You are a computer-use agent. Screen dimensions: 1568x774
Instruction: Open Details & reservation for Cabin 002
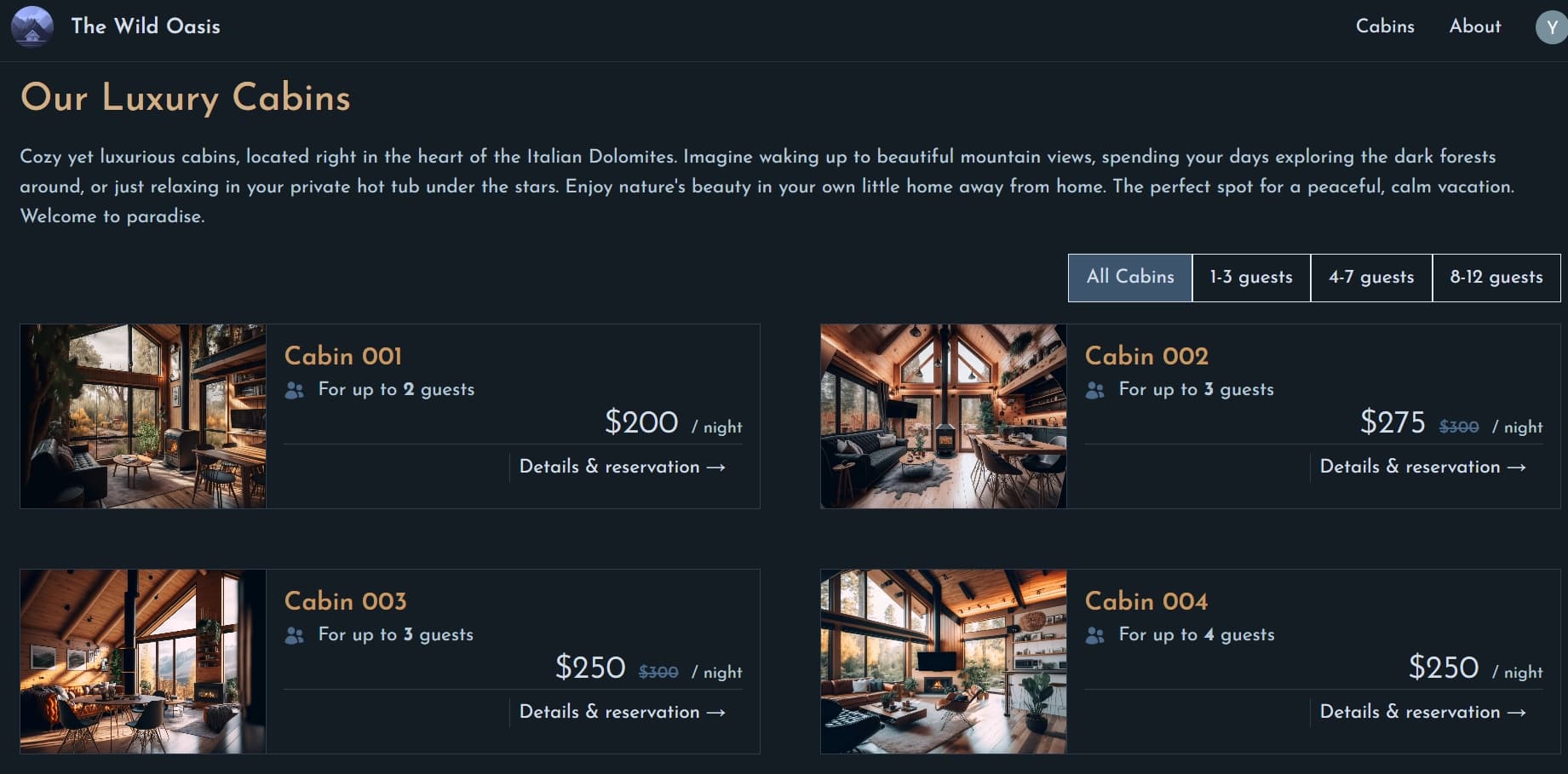point(1422,467)
